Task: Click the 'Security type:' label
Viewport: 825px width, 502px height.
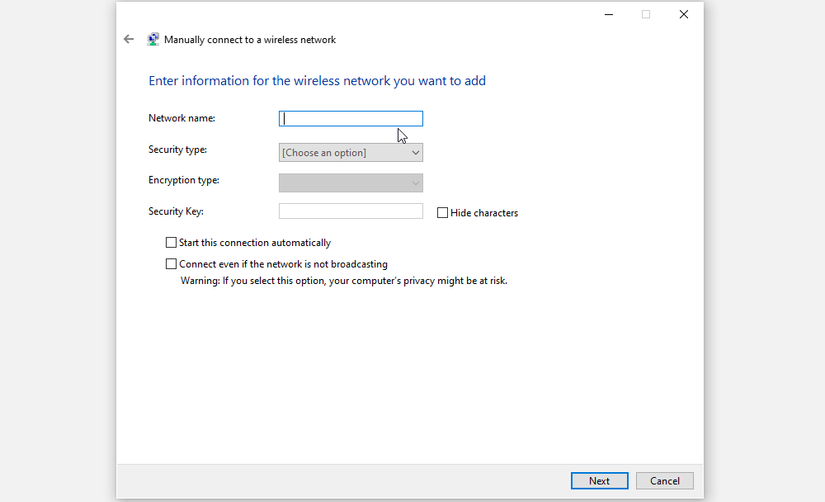Action: [177, 149]
